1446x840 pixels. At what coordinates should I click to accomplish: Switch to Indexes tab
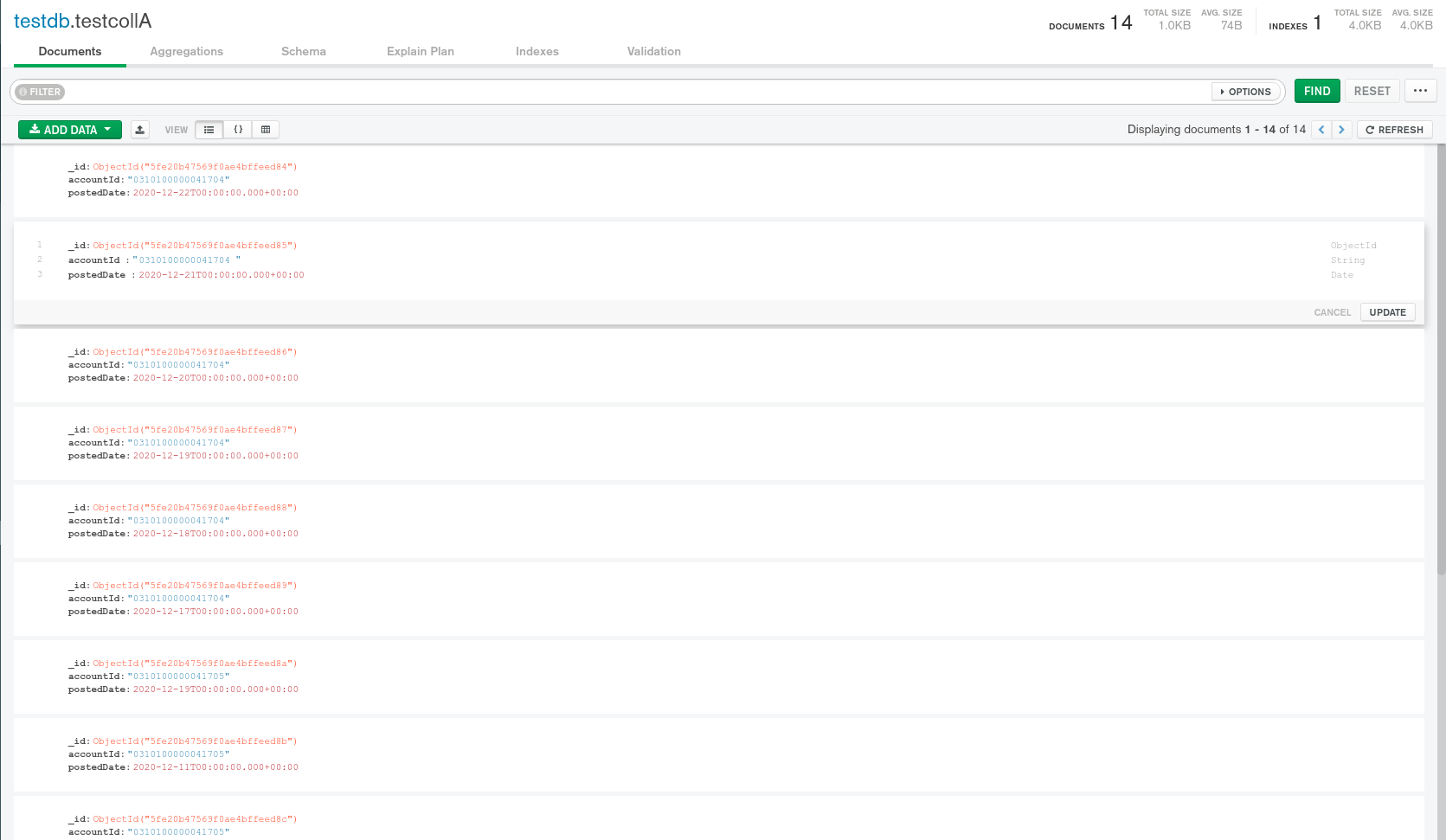pyautogui.click(x=537, y=52)
